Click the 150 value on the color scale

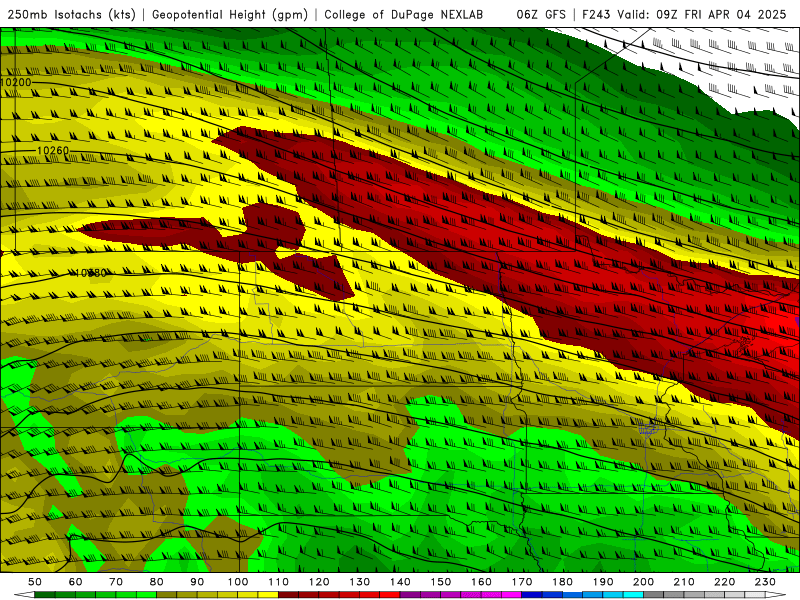tap(441, 582)
